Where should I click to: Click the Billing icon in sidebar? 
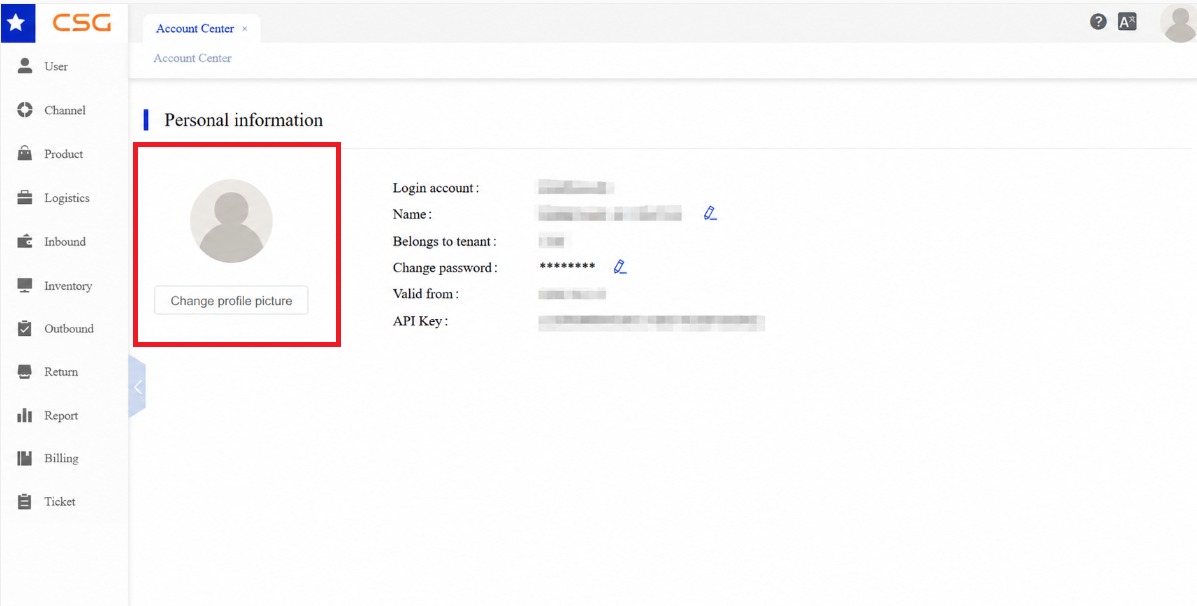pyautogui.click(x=24, y=458)
